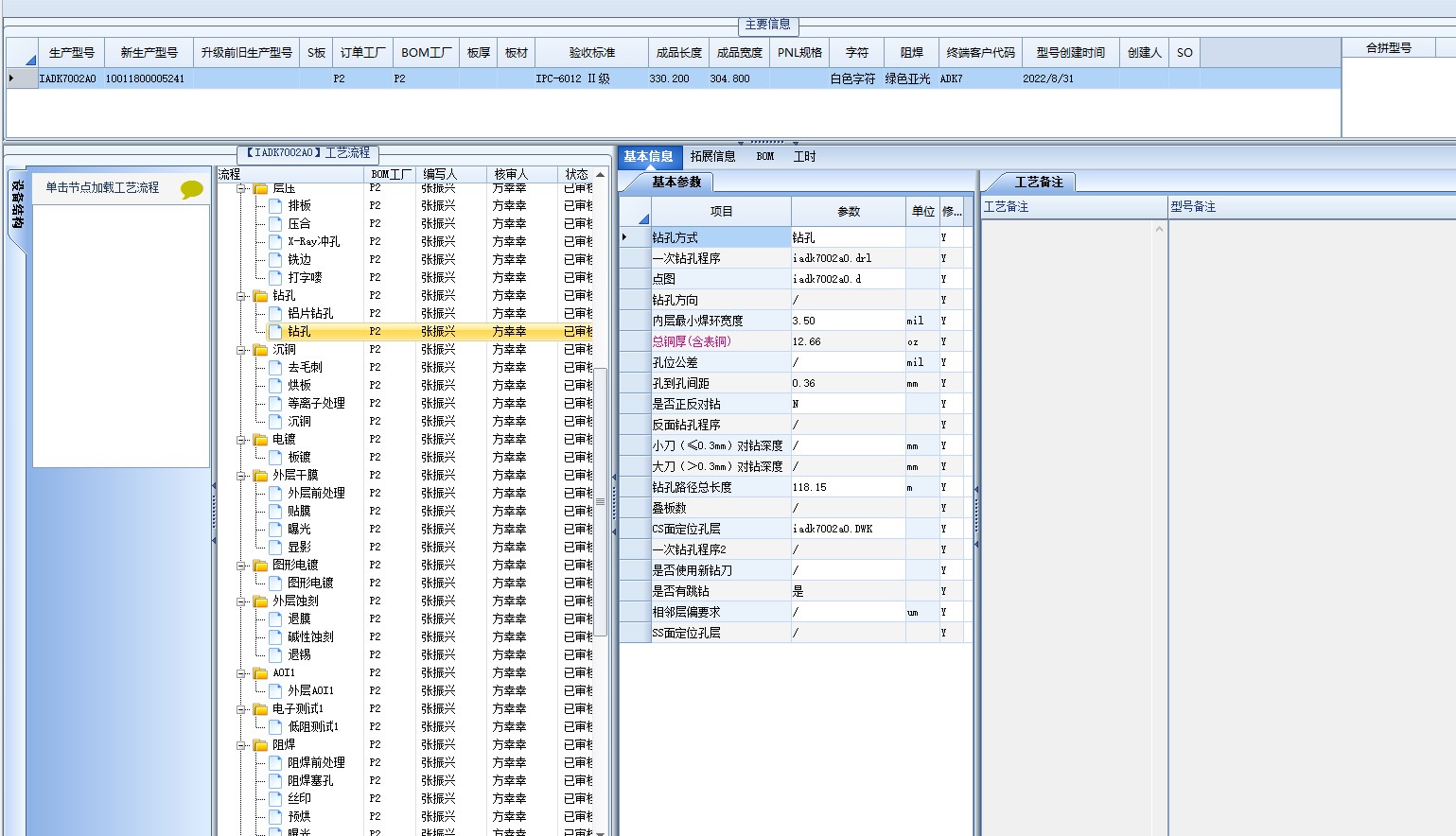The image size is (1456, 836).
Task: Click the 钻孔 folder icon
Action: pos(261,296)
